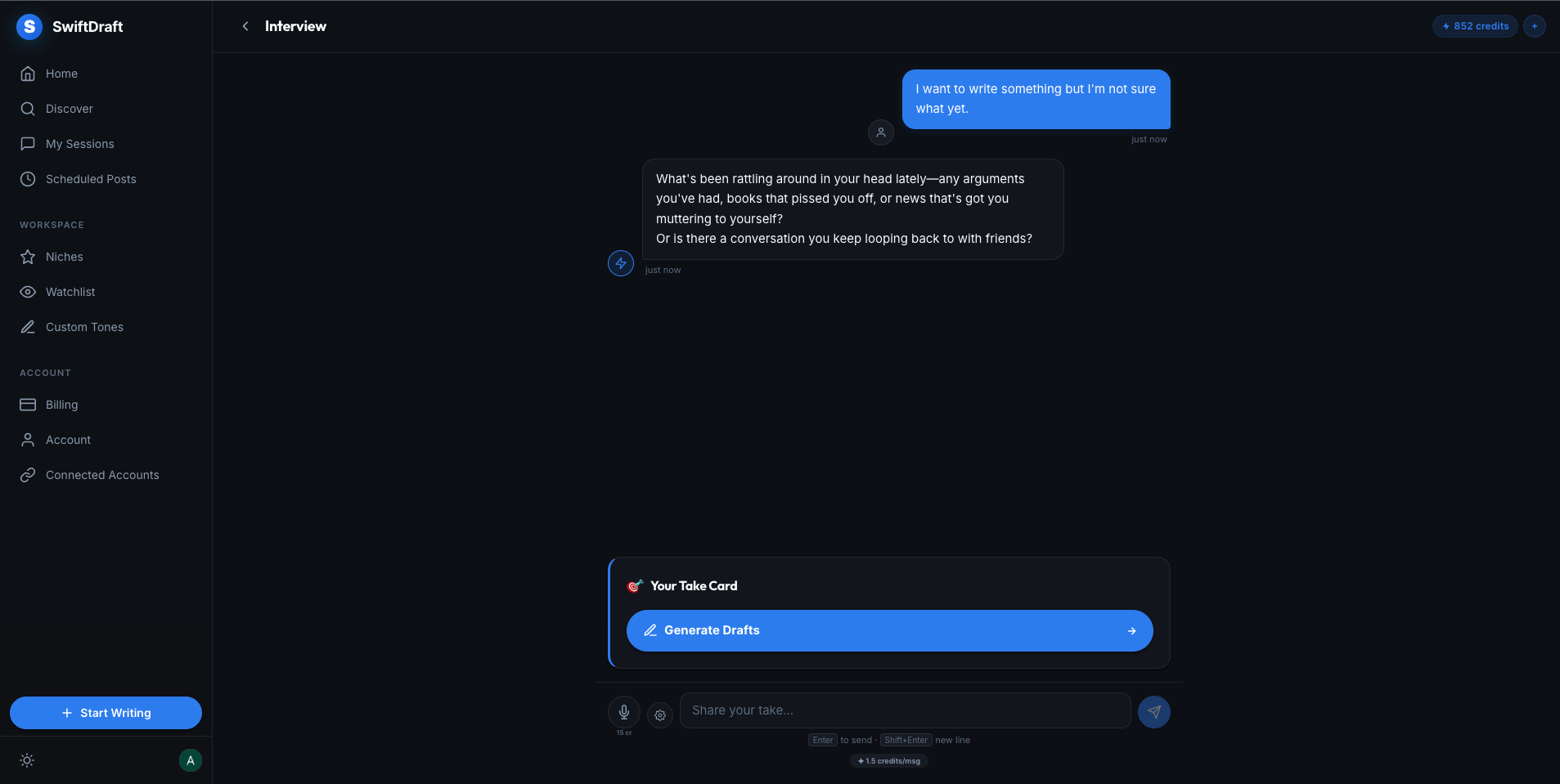Click the Custom Tones pen icon
Screen dimensions: 1560x784
pos(28,327)
